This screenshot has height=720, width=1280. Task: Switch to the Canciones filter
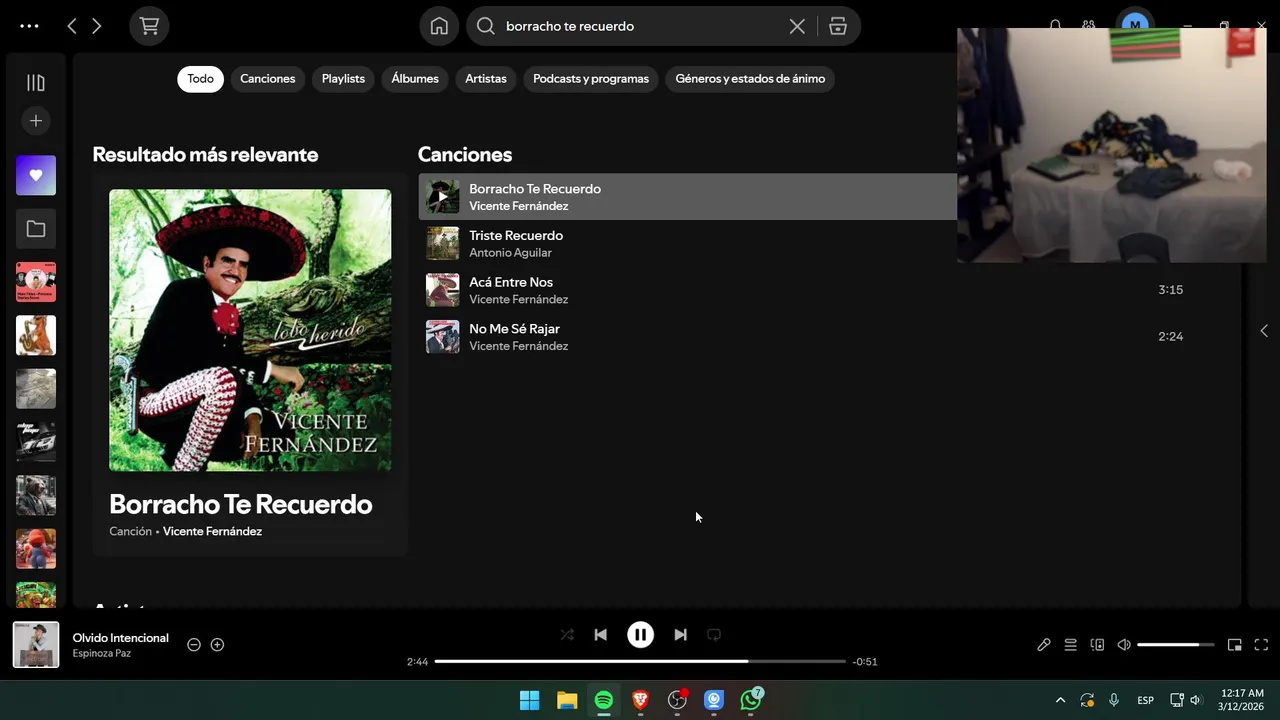[x=268, y=78]
